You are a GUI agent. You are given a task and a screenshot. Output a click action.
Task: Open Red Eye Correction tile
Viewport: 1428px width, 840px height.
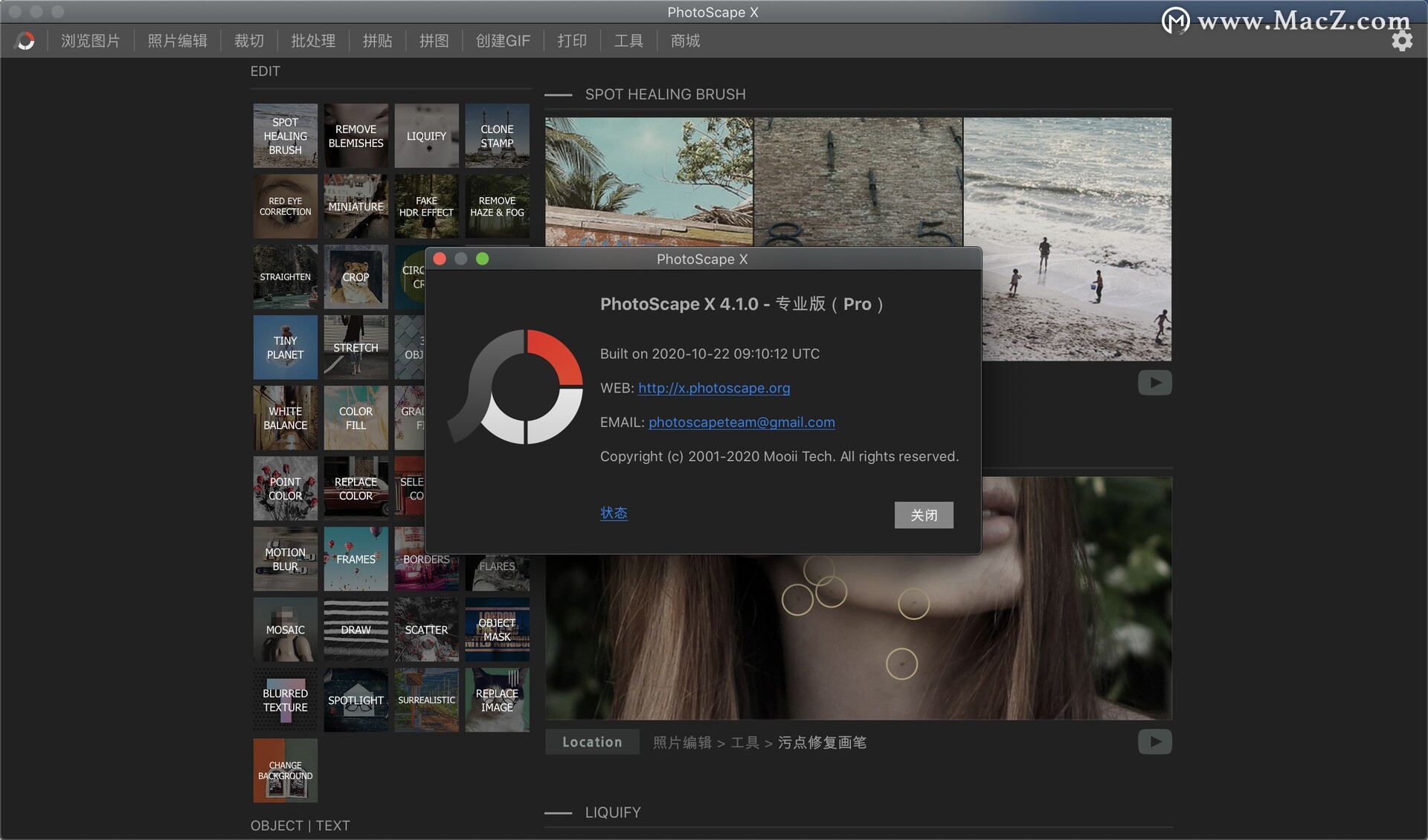click(285, 206)
